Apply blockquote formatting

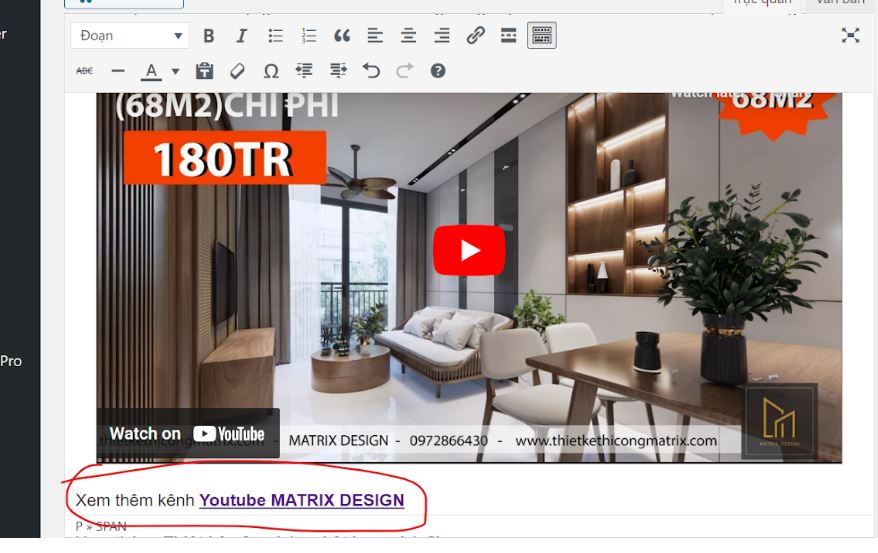(x=342, y=36)
